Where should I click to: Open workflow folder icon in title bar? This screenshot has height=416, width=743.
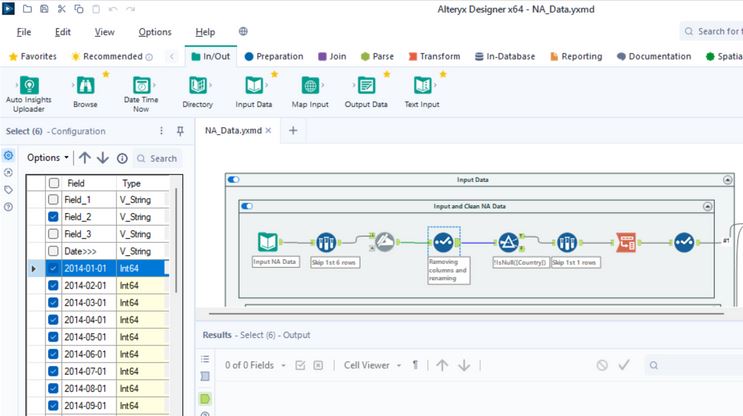(27, 9)
